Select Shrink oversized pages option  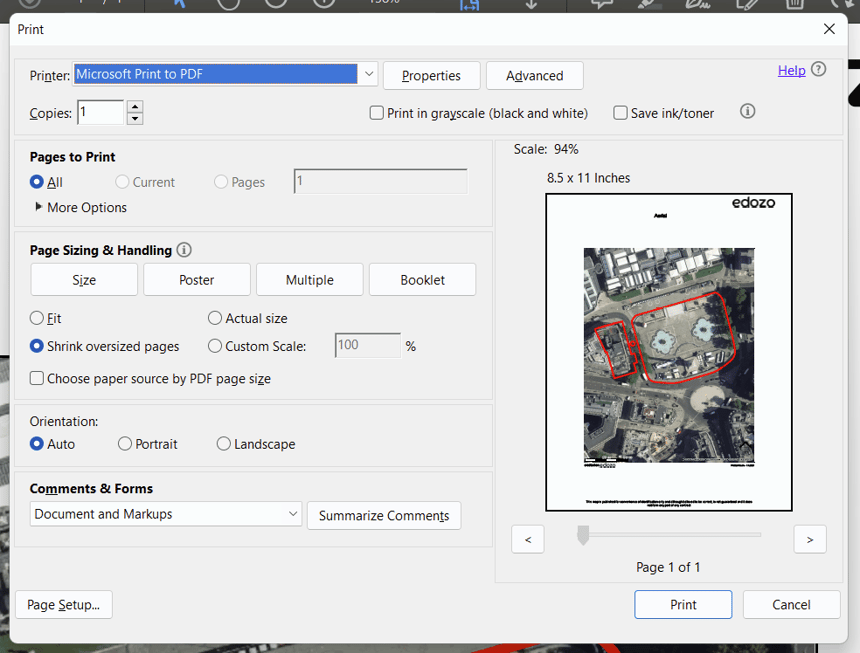[37, 346]
